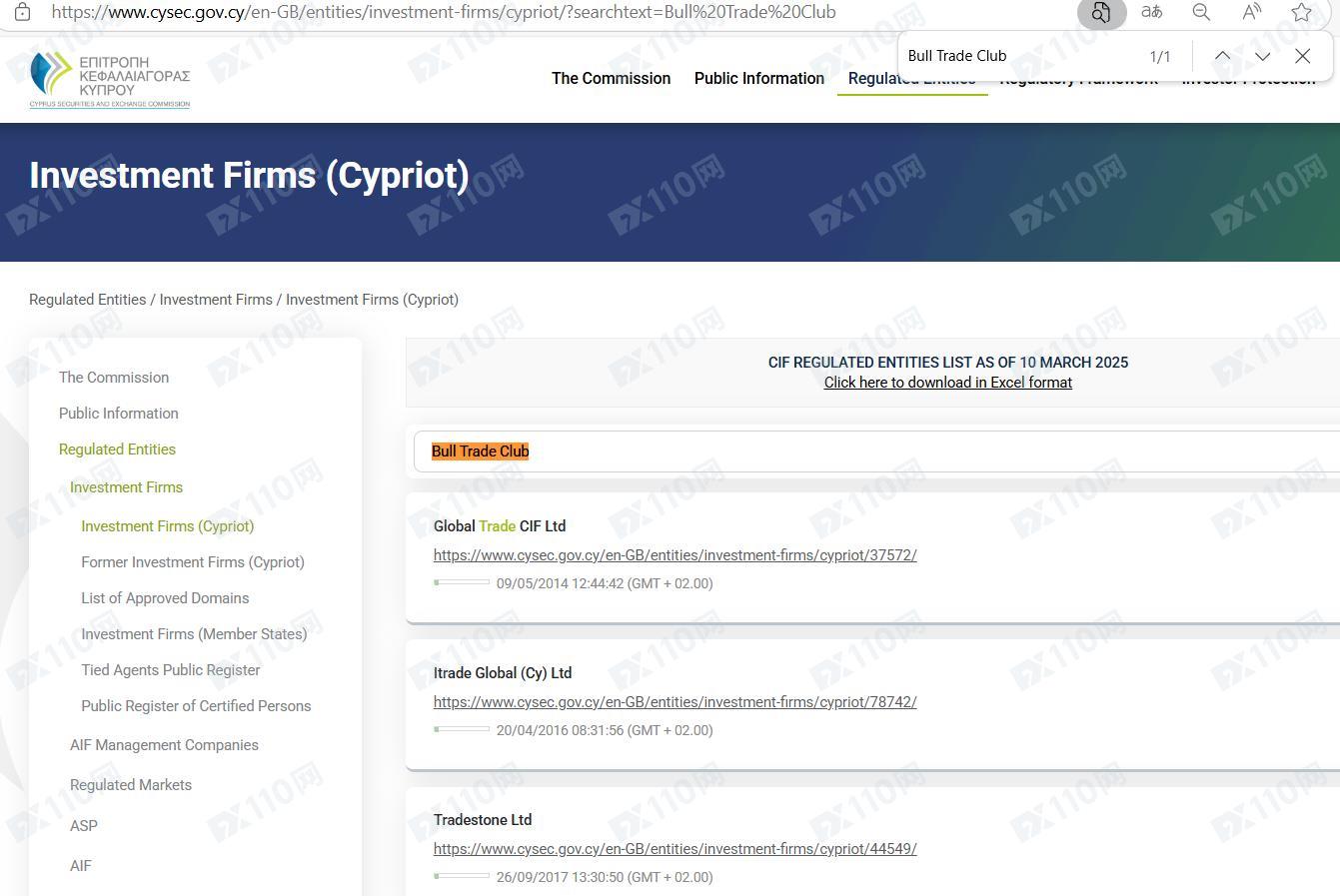
Task: Open The Commission top menu
Action: [x=611, y=78]
